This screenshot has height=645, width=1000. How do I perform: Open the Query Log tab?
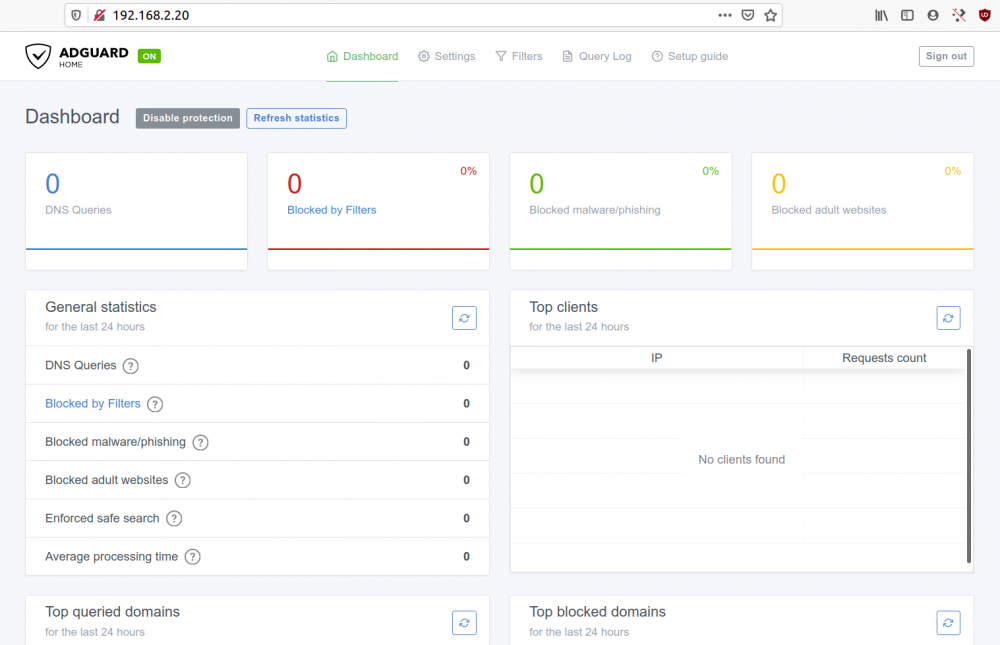pyautogui.click(x=597, y=56)
